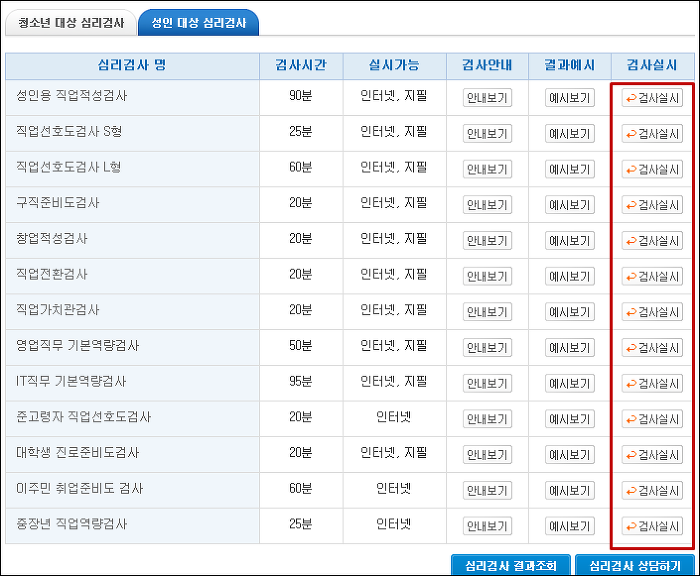Screen dimensions: 700x576
Task: Start 직업전환검사 via 검사실시
Action: [652, 276]
